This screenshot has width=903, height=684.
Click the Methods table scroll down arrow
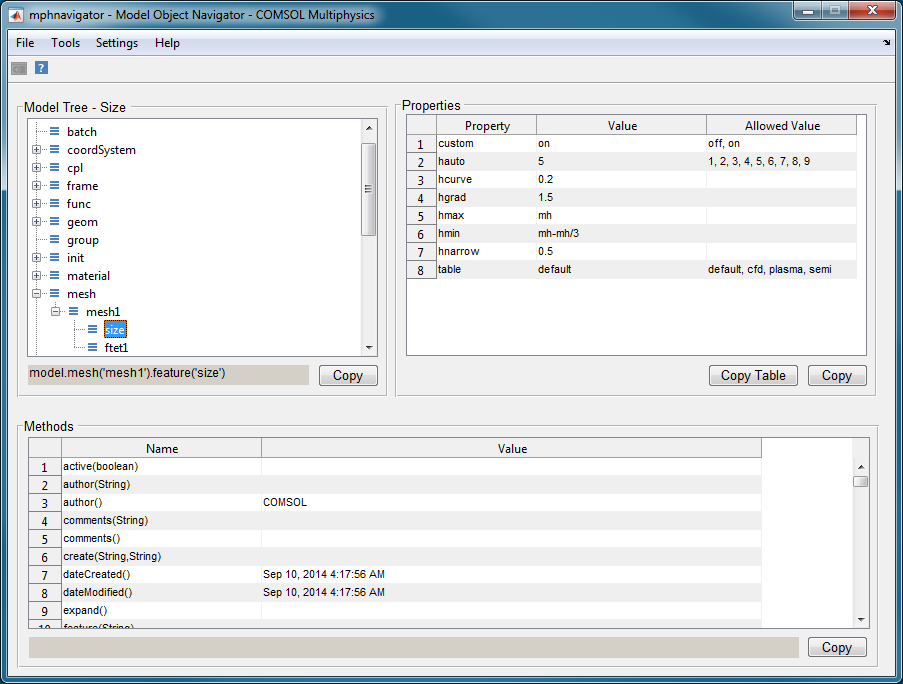coord(860,619)
